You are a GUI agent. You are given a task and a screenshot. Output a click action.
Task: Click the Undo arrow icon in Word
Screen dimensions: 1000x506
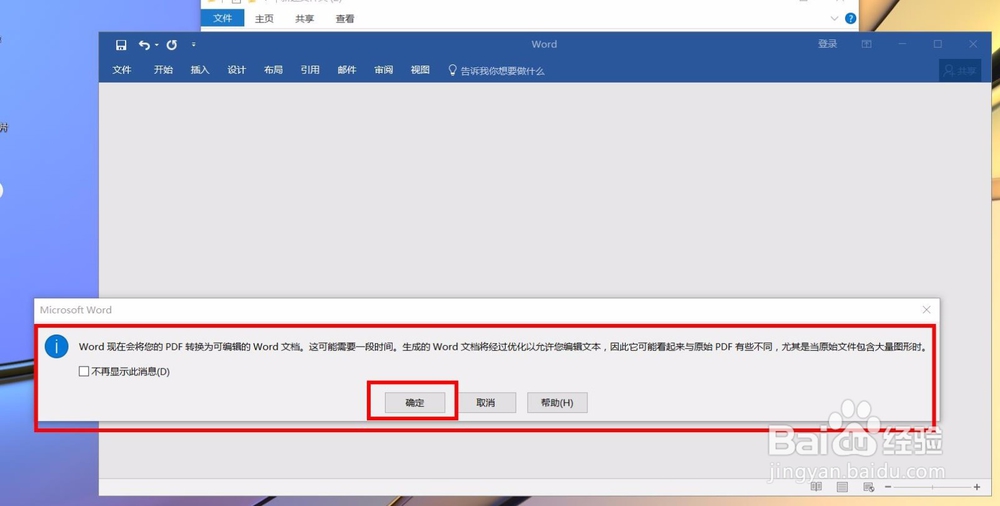point(144,45)
